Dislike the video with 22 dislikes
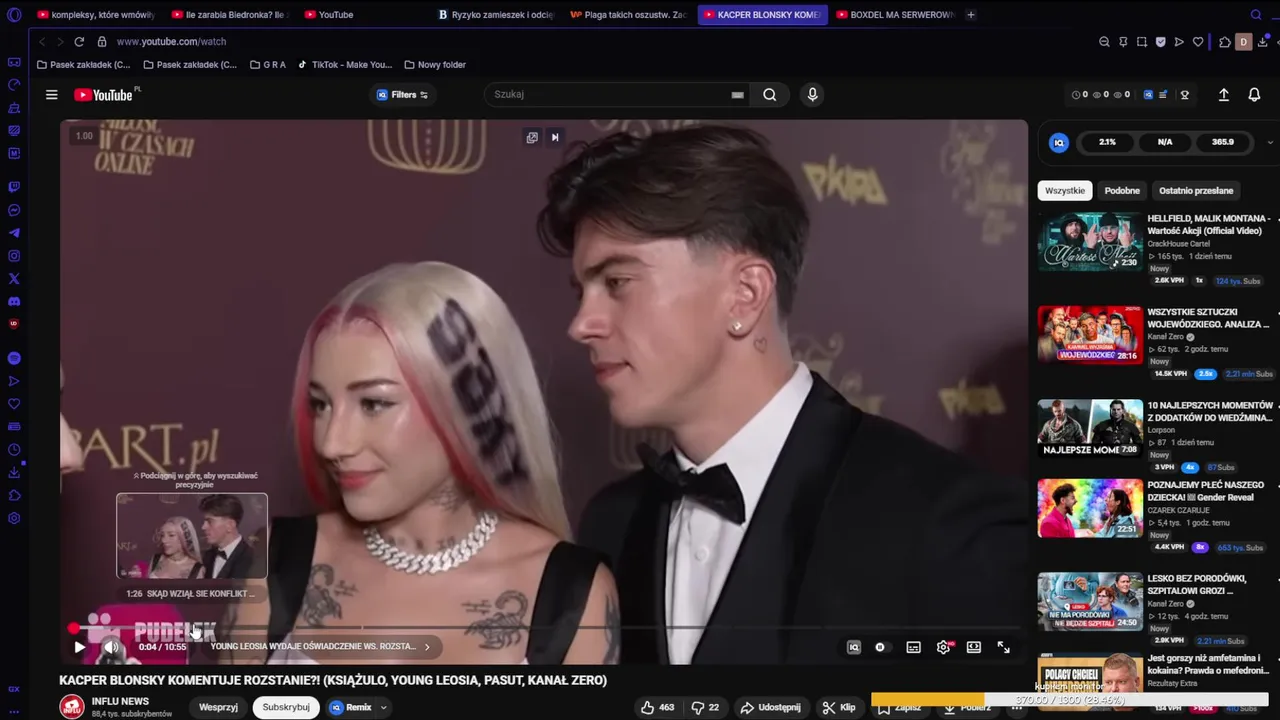This screenshot has height=720, width=1280. (x=706, y=707)
